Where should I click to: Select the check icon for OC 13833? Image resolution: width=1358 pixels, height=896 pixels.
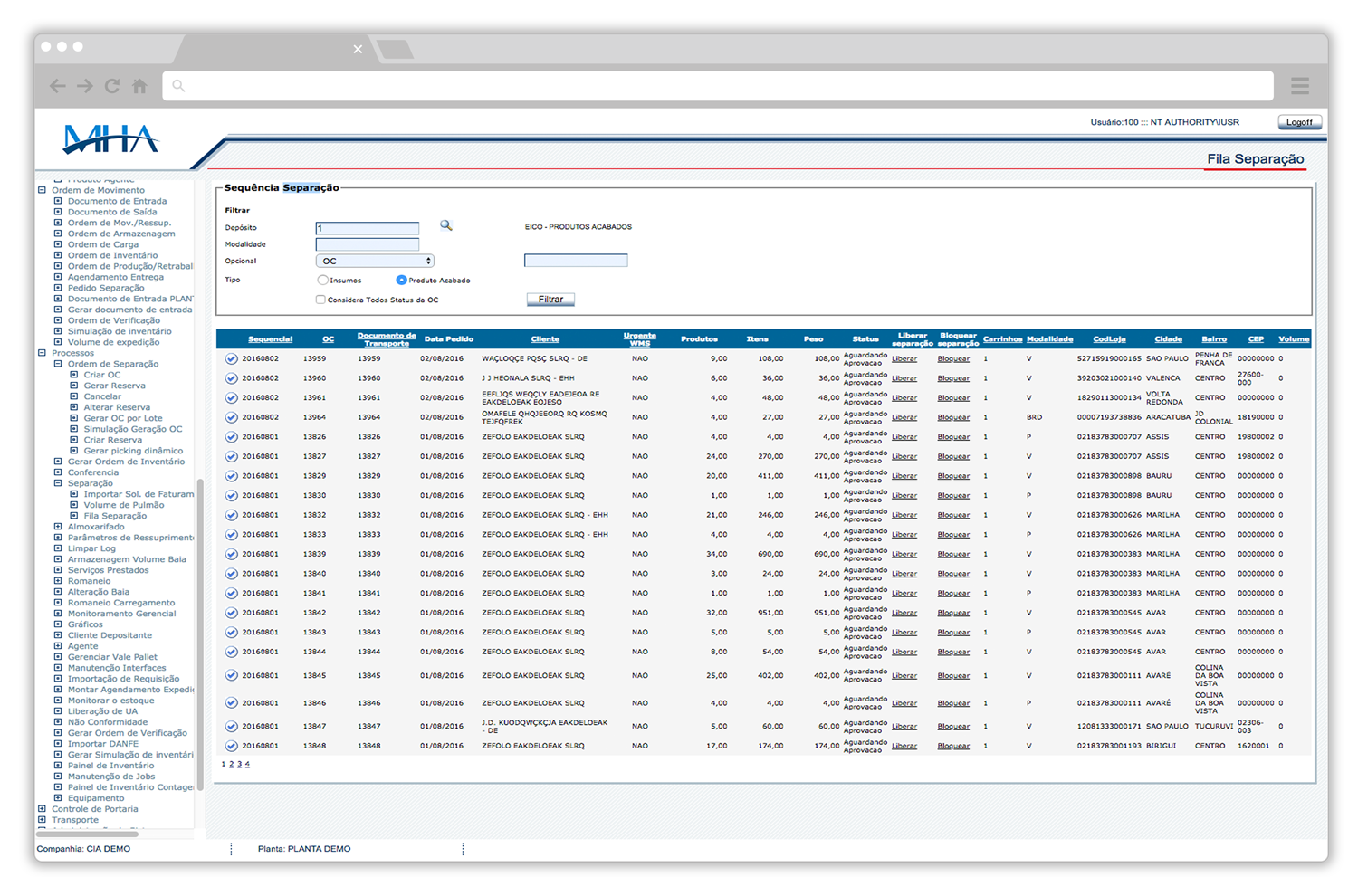[232, 535]
